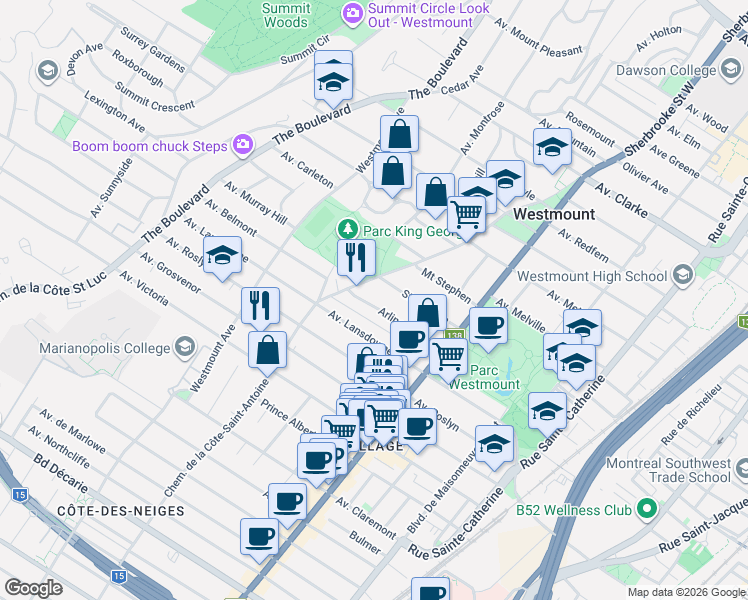Click the Parc King George tree pin
This screenshot has width=748, height=600.
click(x=348, y=229)
